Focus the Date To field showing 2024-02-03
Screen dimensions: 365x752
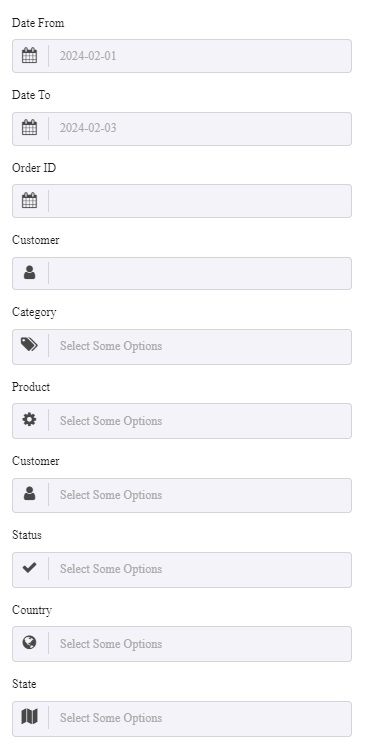tap(200, 129)
